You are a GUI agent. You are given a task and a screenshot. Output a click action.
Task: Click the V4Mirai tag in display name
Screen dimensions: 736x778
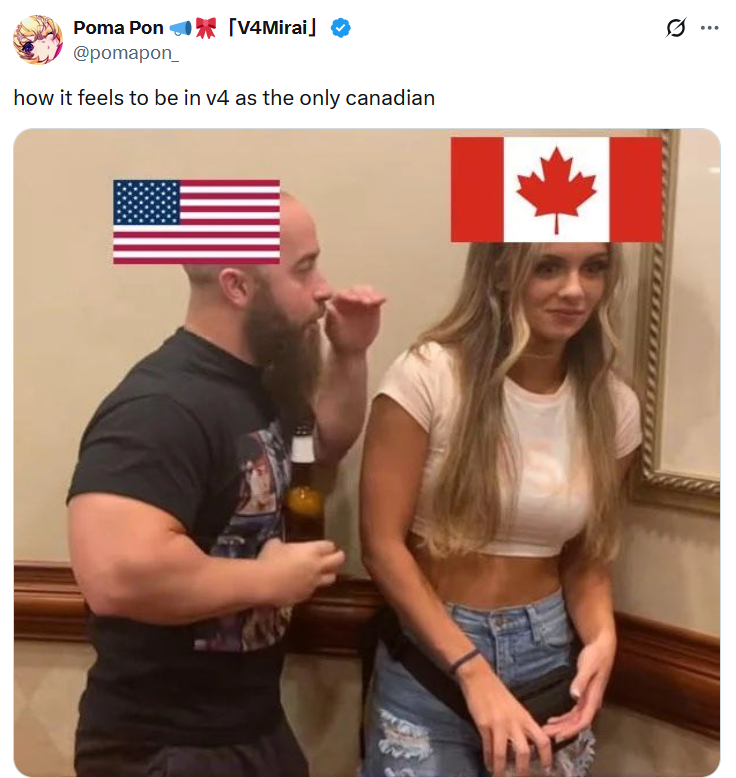(x=272, y=28)
